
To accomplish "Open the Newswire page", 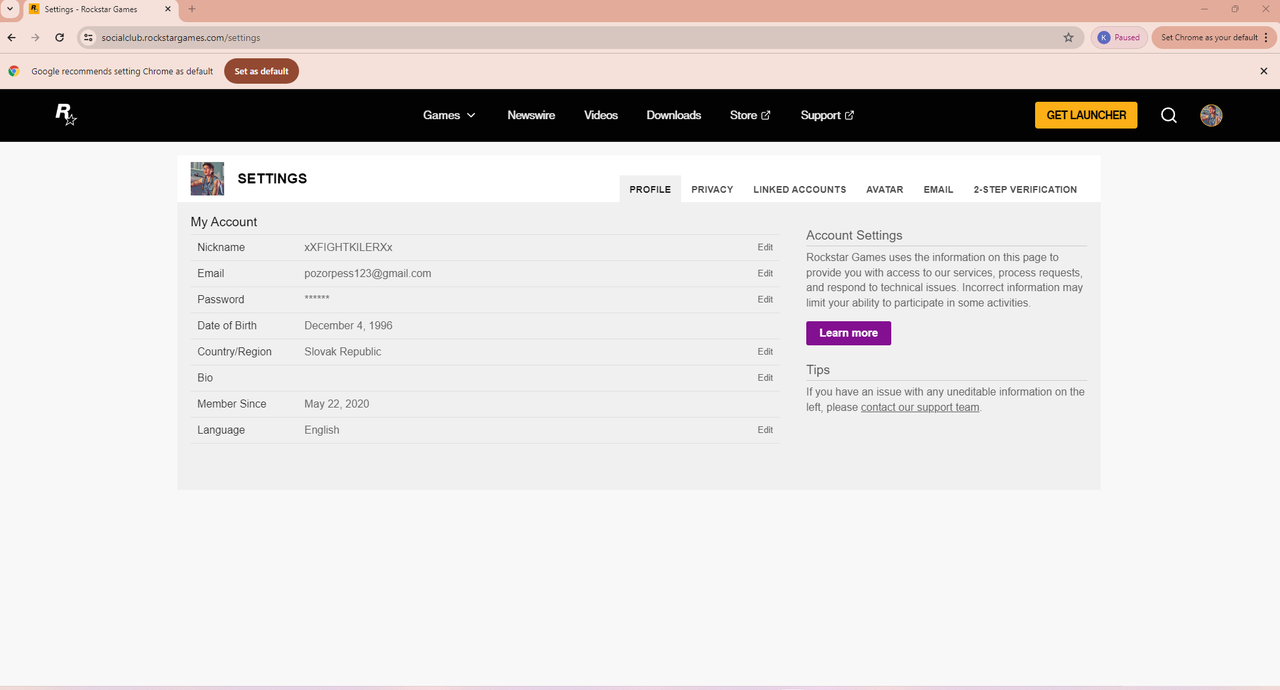I will 531,115.
